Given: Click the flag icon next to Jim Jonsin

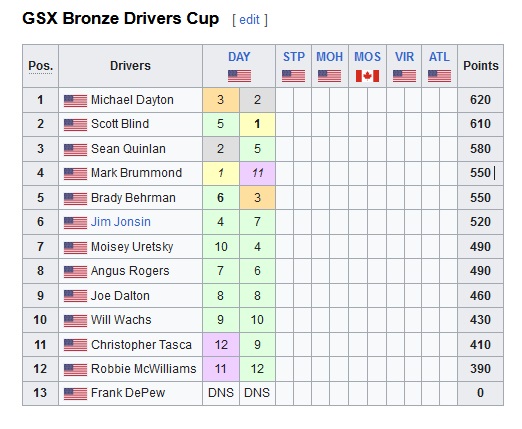Looking at the screenshot, I should 75,223.
